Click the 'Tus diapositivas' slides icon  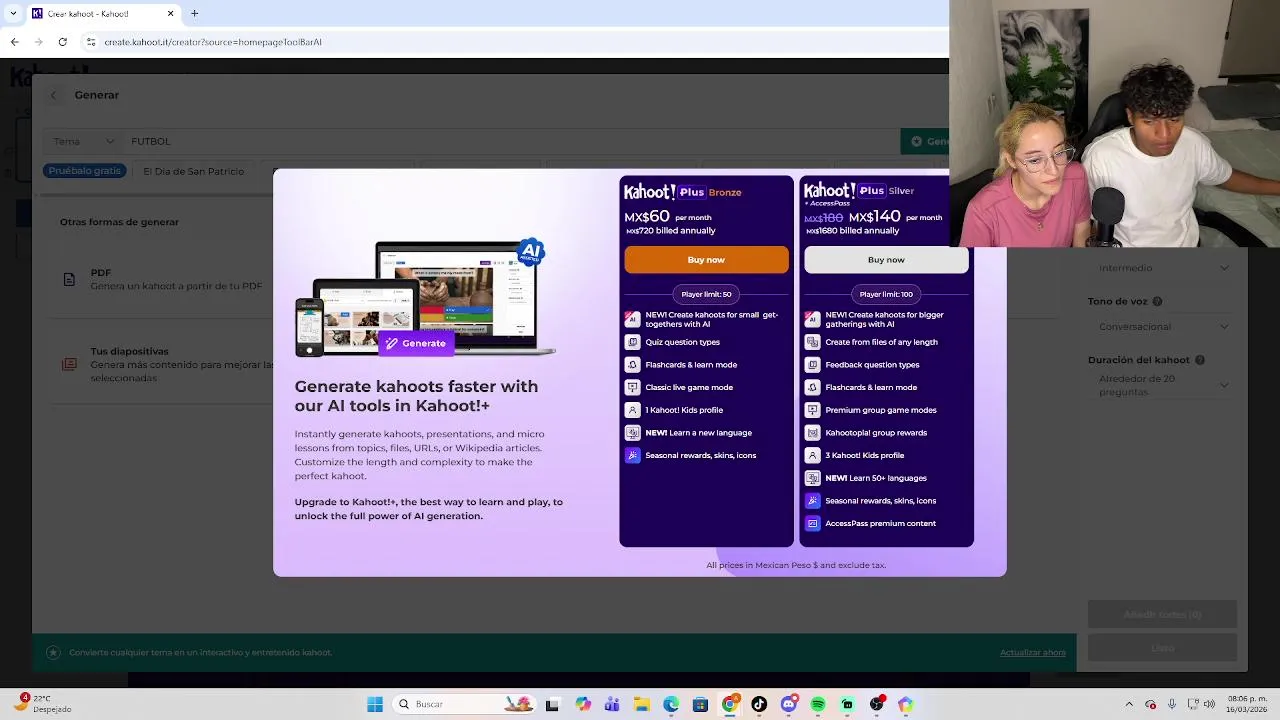pos(69,365)
